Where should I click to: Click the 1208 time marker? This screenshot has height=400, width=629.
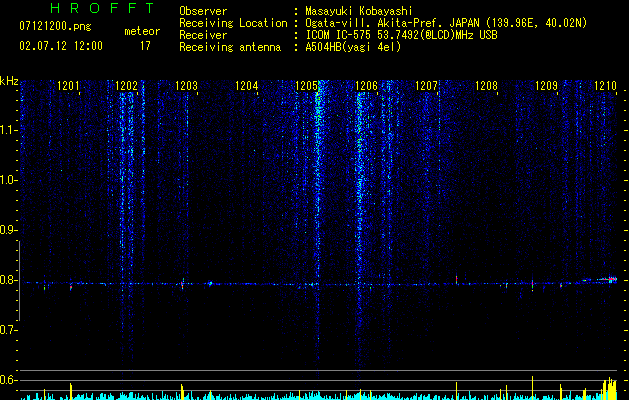click(487, 86)
